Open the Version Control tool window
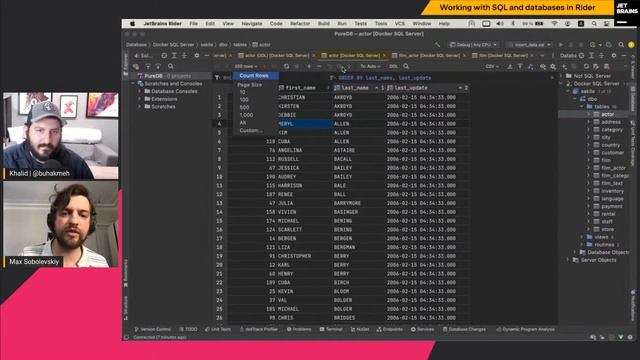The width and height of the screenshot is (640, 360). tap(153, 329)
